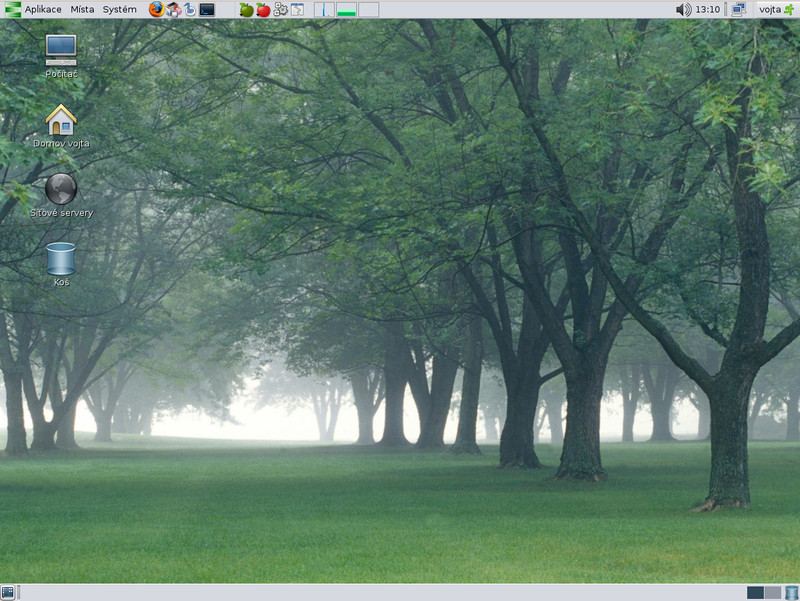Switch to the first workspace
This screenshot has height=601, width=800.
pyautogui.click(x=755, y=592)
